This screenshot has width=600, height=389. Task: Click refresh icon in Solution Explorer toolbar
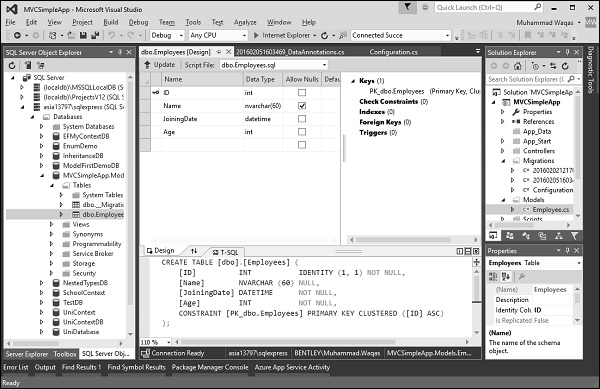[565, 66]
